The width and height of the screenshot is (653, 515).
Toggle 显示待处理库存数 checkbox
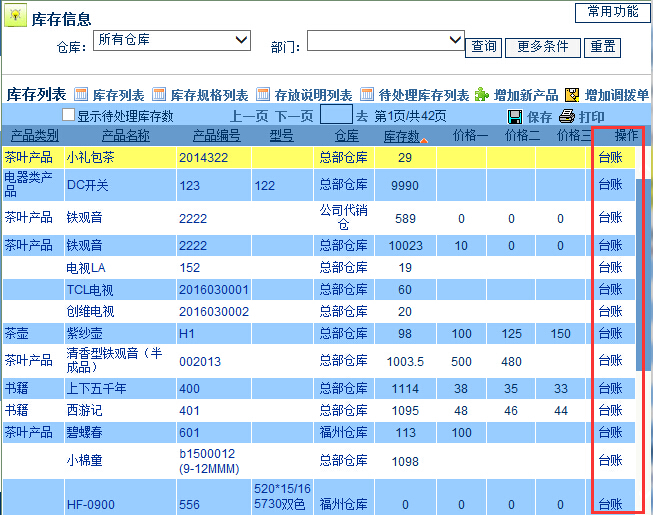[x=68, y=114]
